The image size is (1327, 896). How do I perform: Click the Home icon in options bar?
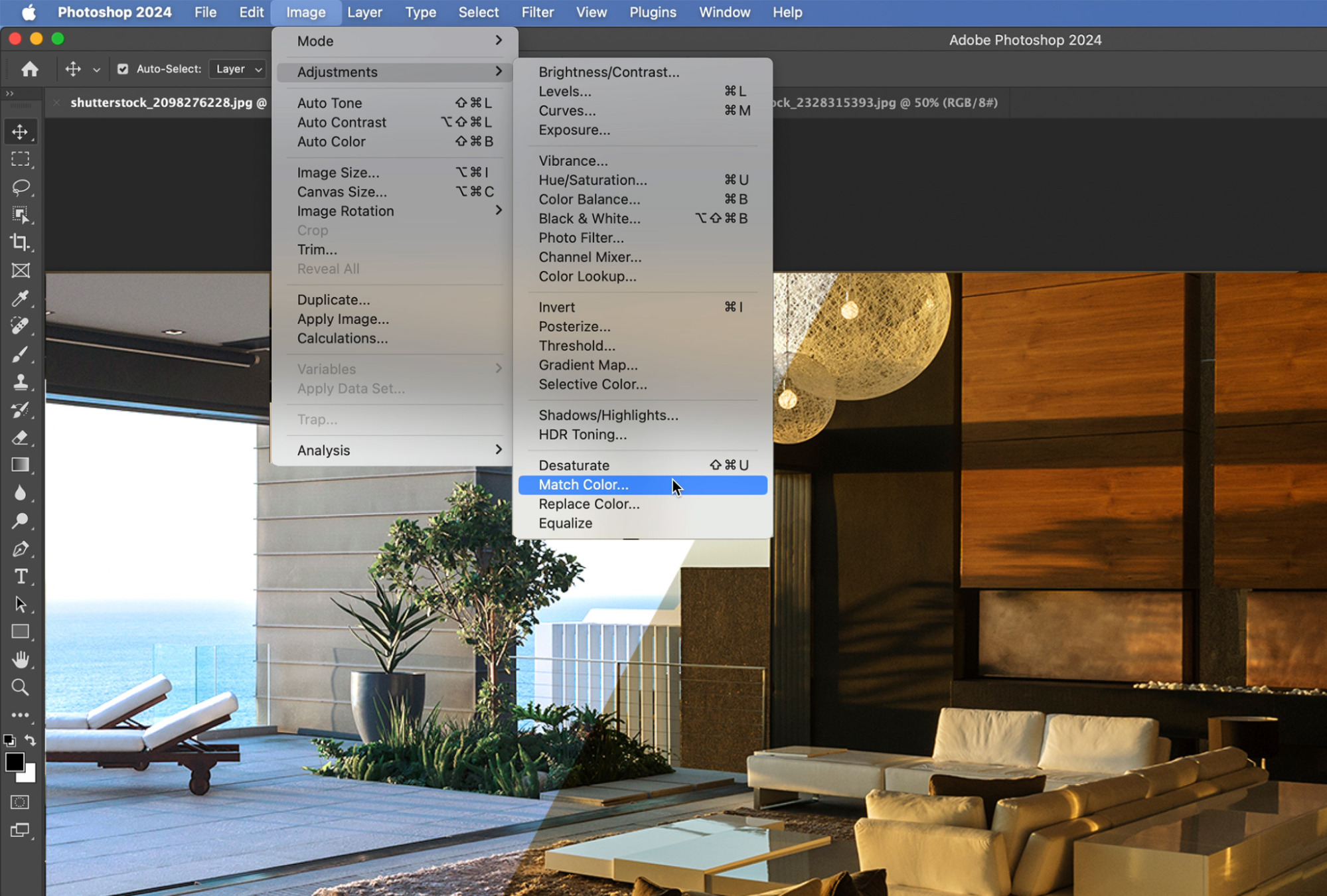pos(30,69)
